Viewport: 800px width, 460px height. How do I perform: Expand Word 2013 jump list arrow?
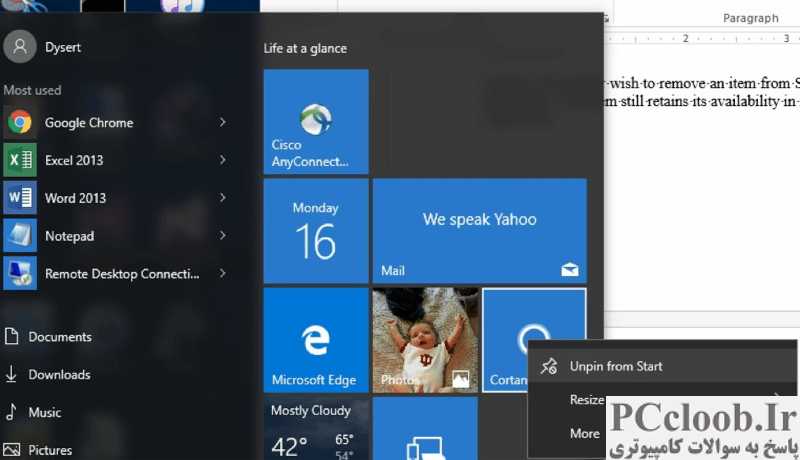coord(223,197)
